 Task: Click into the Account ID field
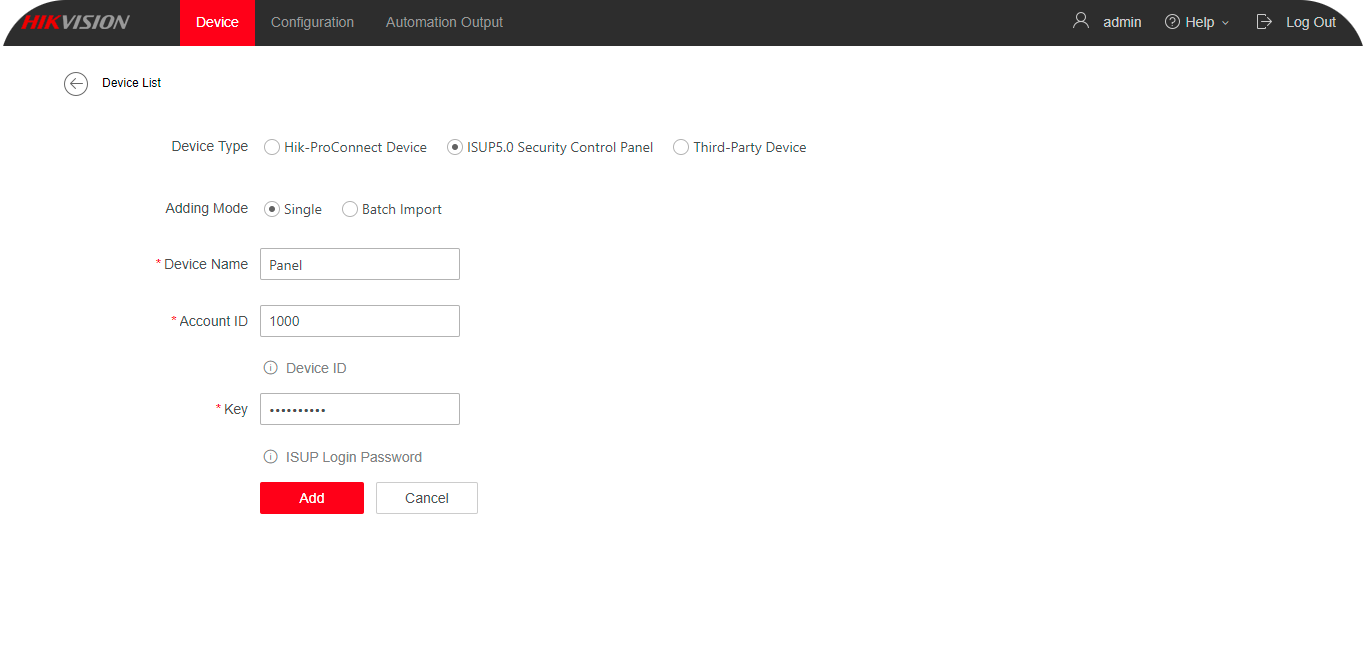click(x=359, y=321)
